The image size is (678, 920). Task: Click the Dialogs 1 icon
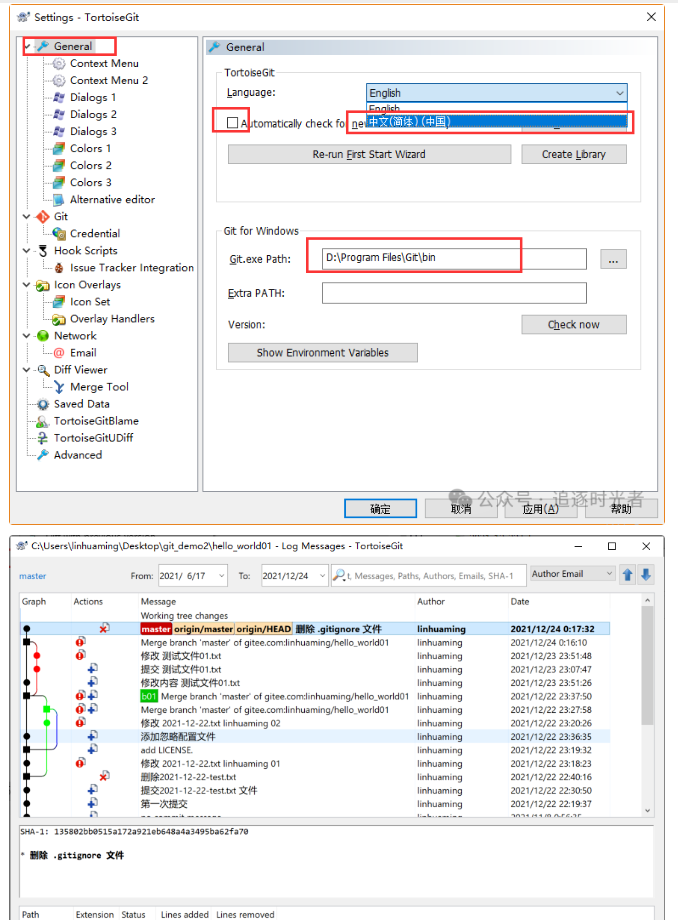(59, 97)
